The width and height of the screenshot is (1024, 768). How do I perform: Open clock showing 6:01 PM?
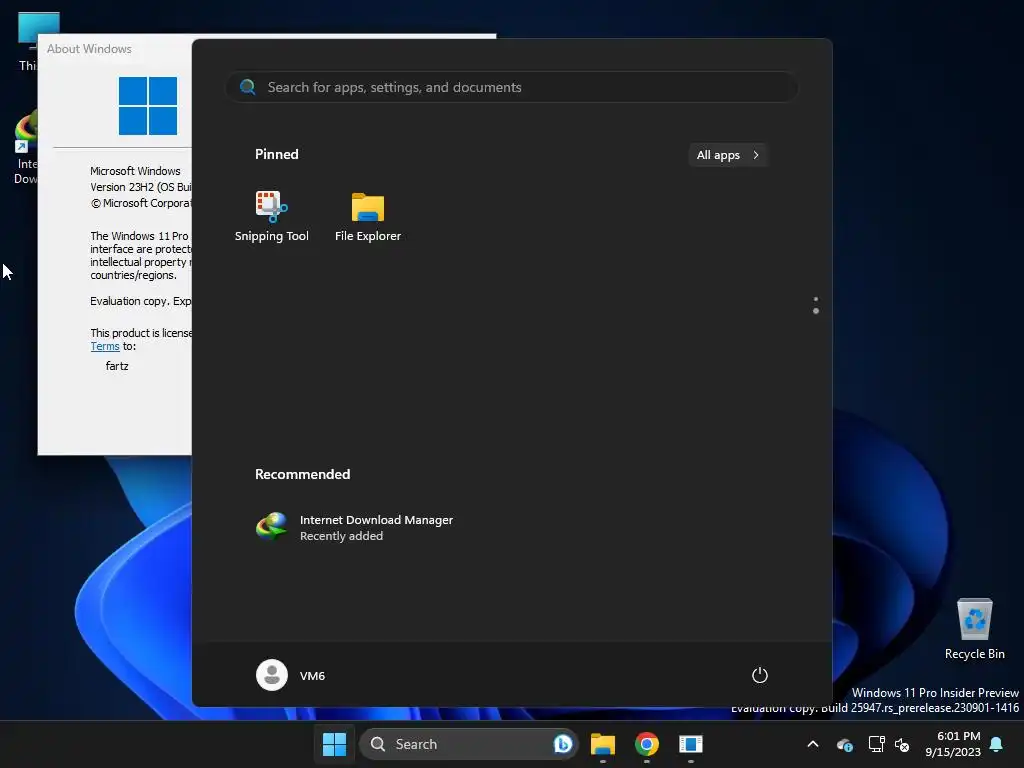953,744
